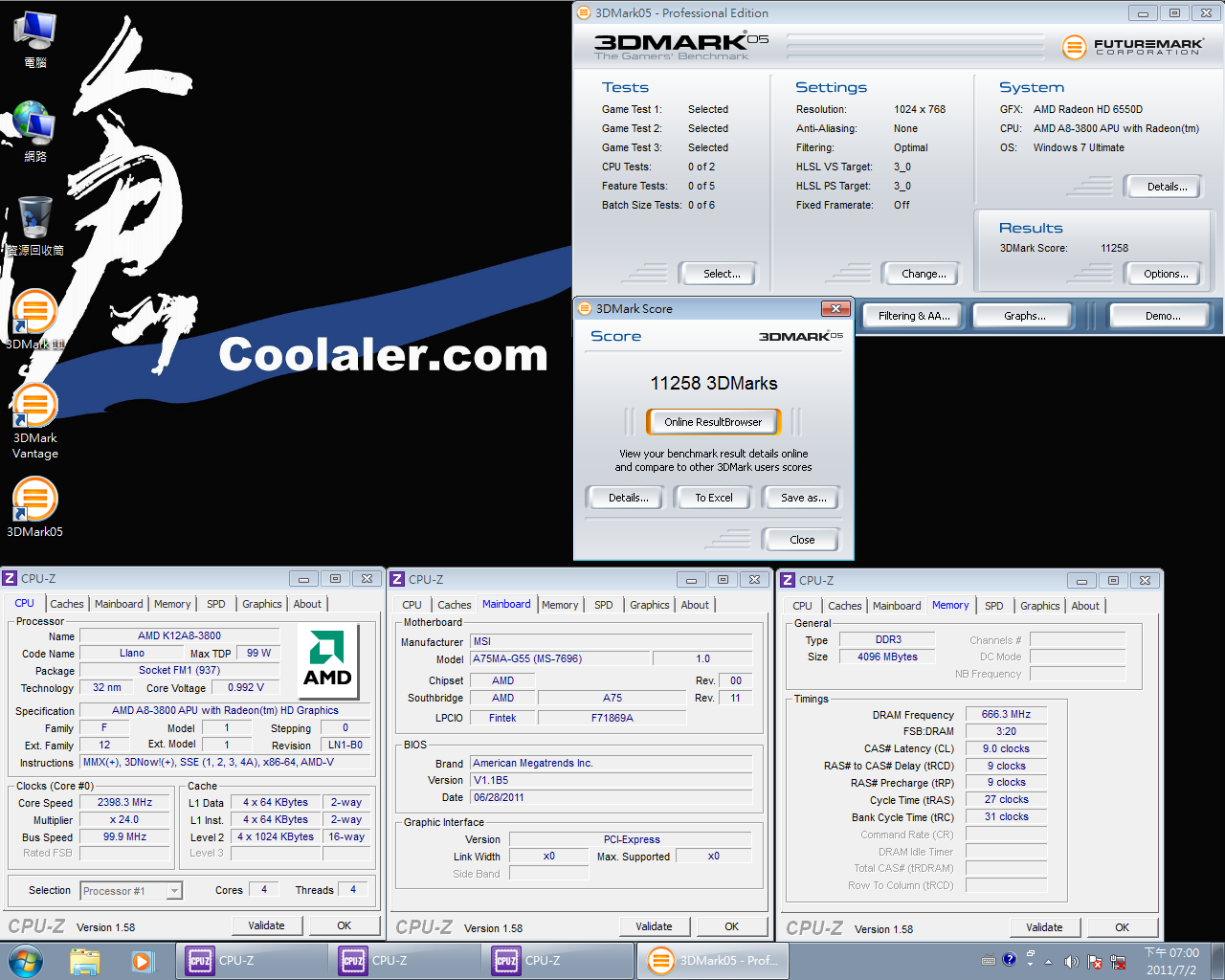The width and height of the screenshot is (1225, 980).
Task: Click the Core Speed 2398.3 MHz value
Action: [x=124, y=803]
